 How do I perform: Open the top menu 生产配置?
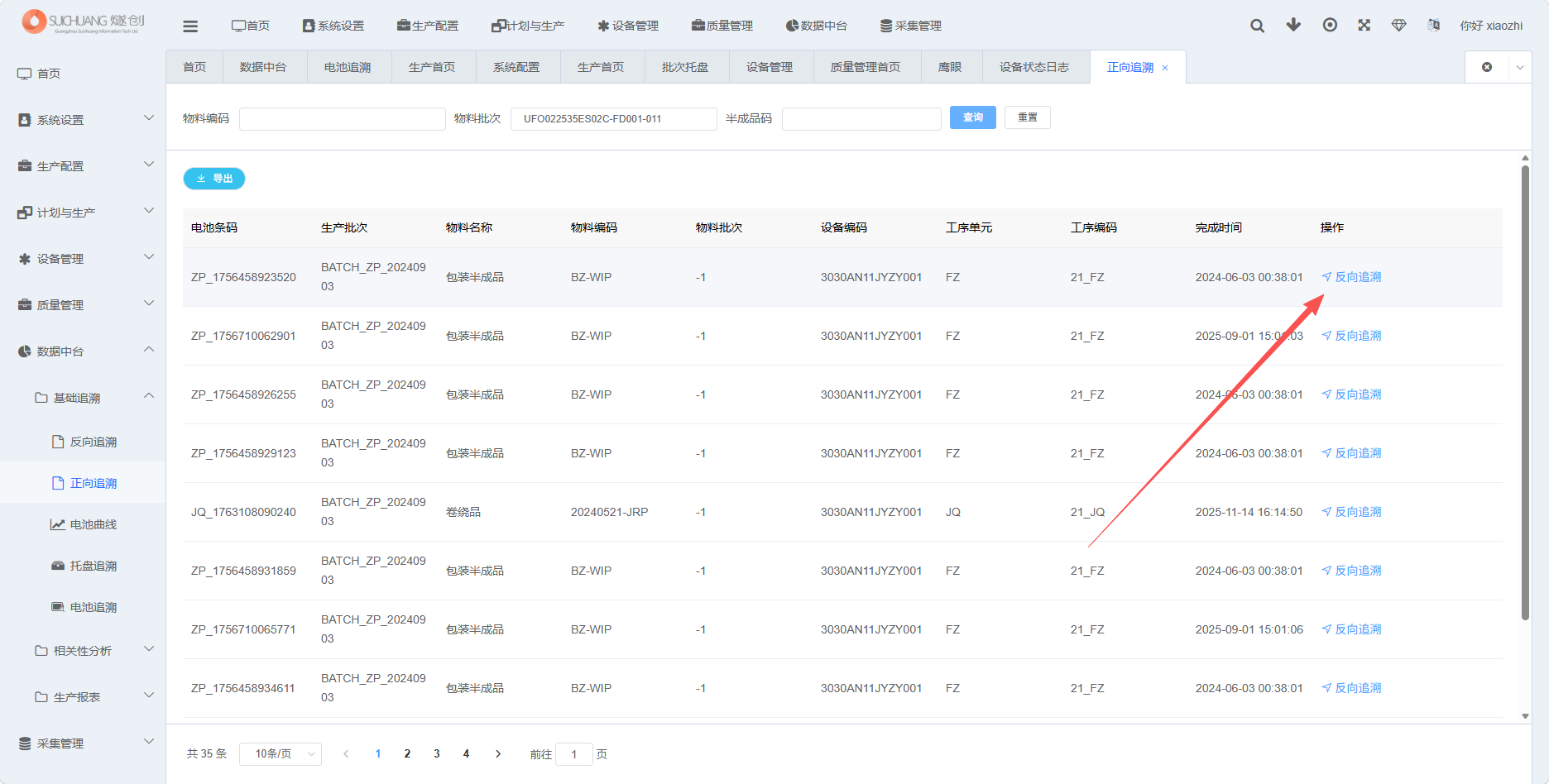[x=428, y=26]
